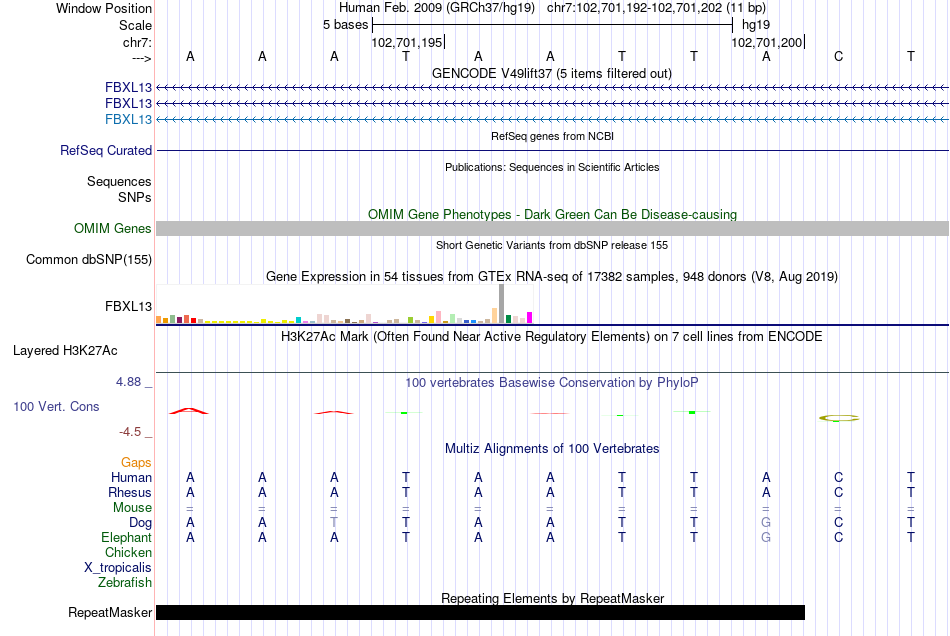950x636 pixels.
Task: Click the tallest gray bar in GTEx chart
Action: (502, 303)
